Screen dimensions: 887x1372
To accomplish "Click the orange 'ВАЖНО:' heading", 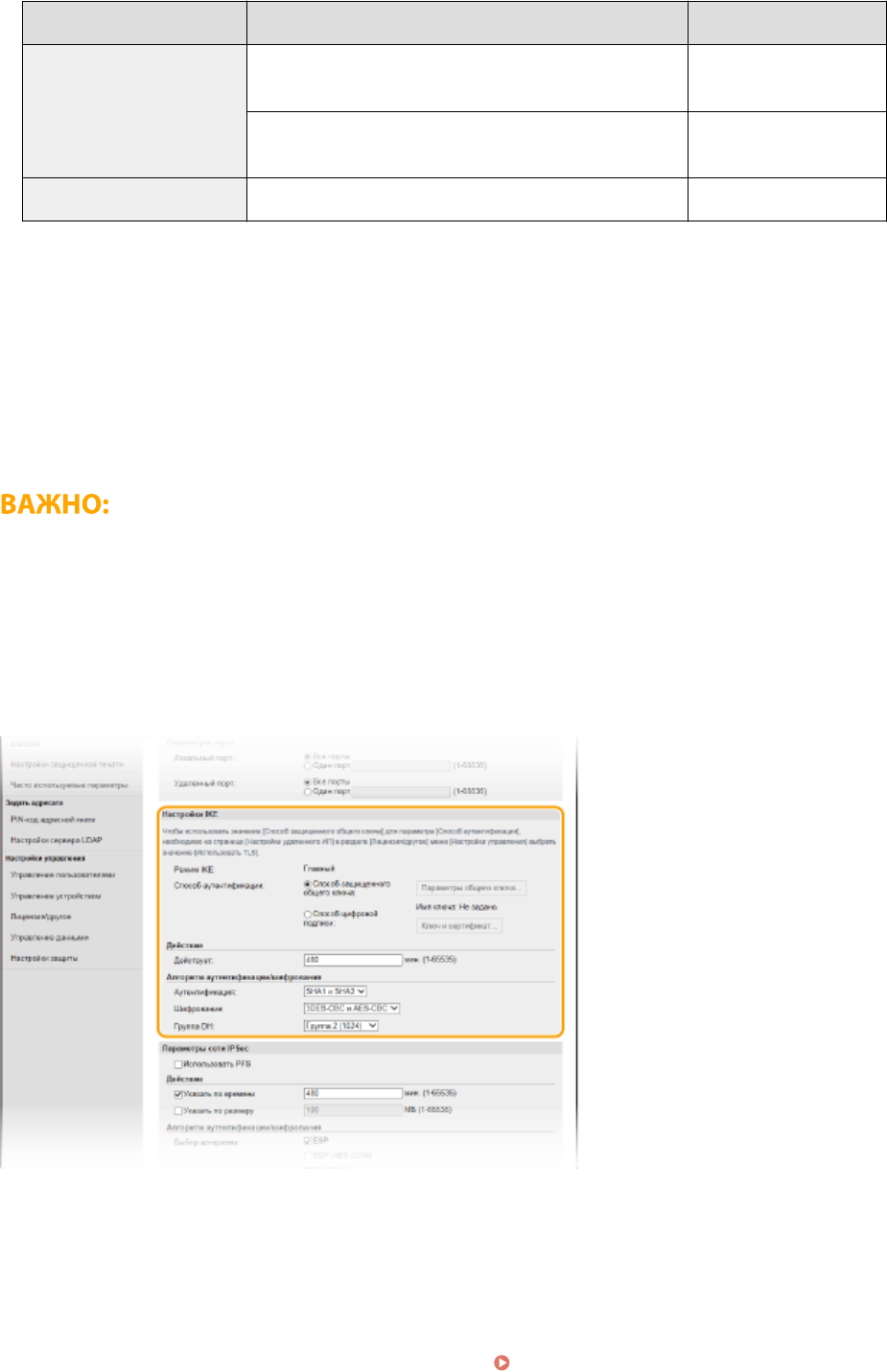I will point(55,504).
